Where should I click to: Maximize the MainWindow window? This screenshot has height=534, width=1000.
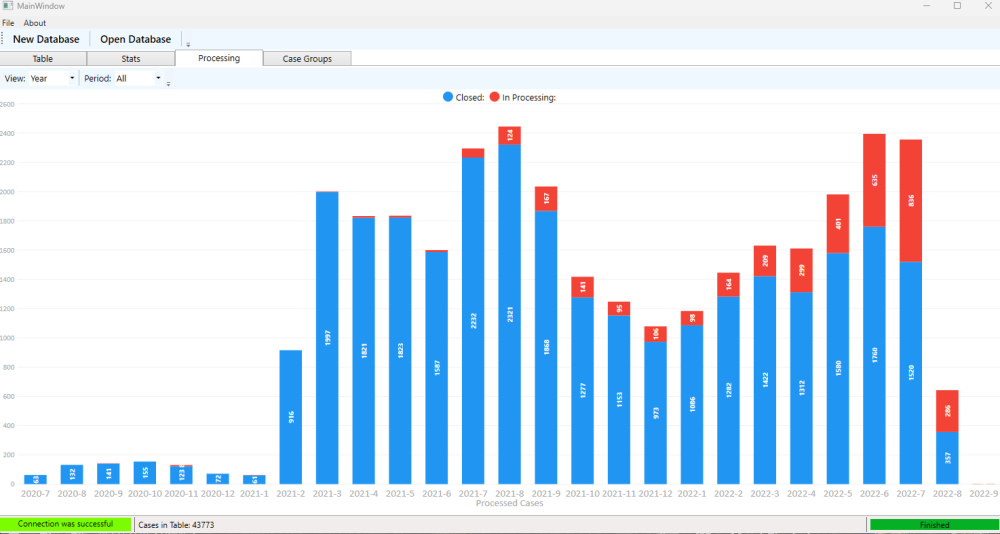click(x=957, y=6)
